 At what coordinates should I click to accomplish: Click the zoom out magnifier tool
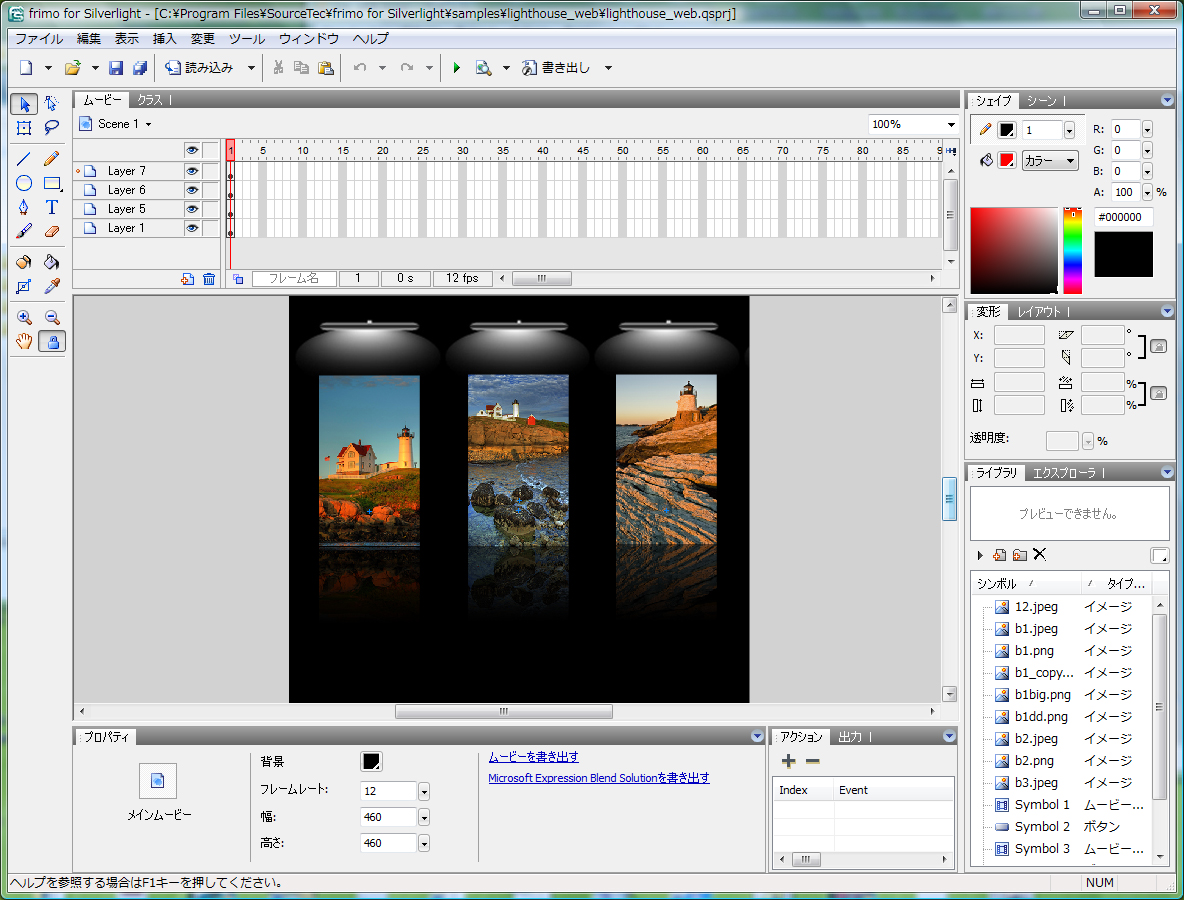(x=51, y=317)
